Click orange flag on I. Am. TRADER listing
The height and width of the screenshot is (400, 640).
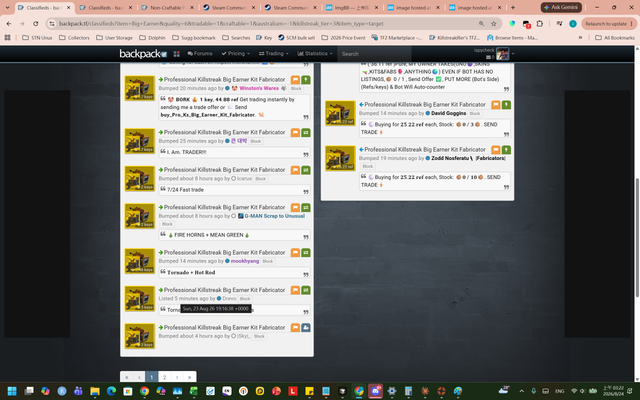(x=295, y=133)
